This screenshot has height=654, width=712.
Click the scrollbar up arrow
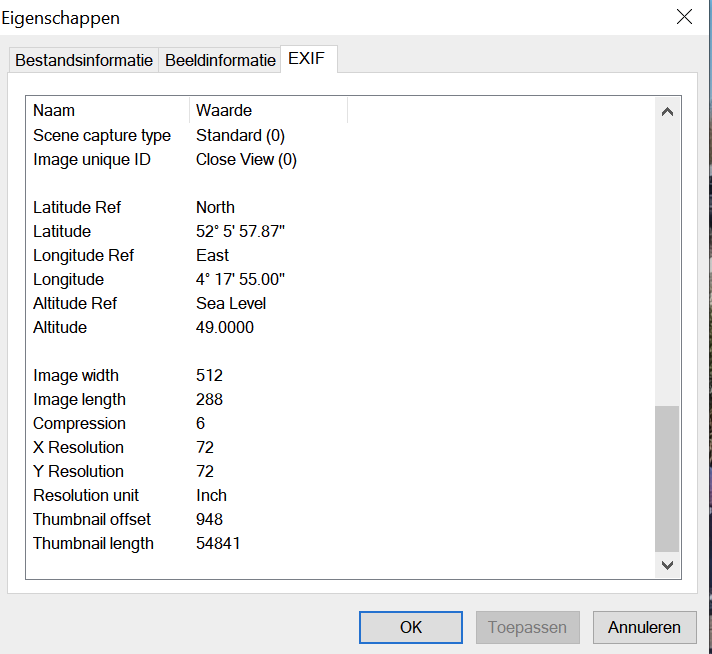[667, 112]
